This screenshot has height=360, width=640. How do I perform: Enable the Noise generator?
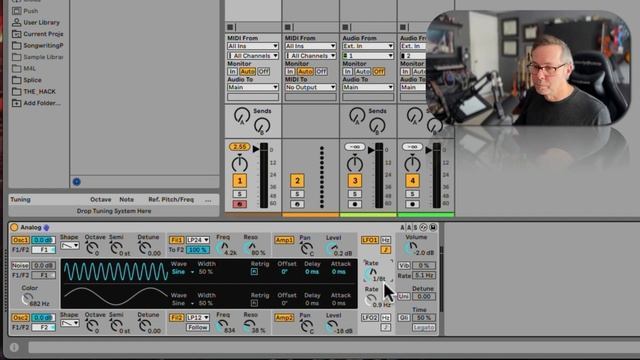tap(20, 265)
